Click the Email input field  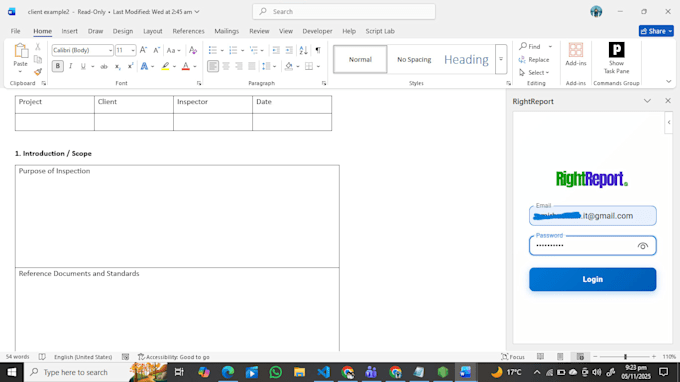coord(592,215)
